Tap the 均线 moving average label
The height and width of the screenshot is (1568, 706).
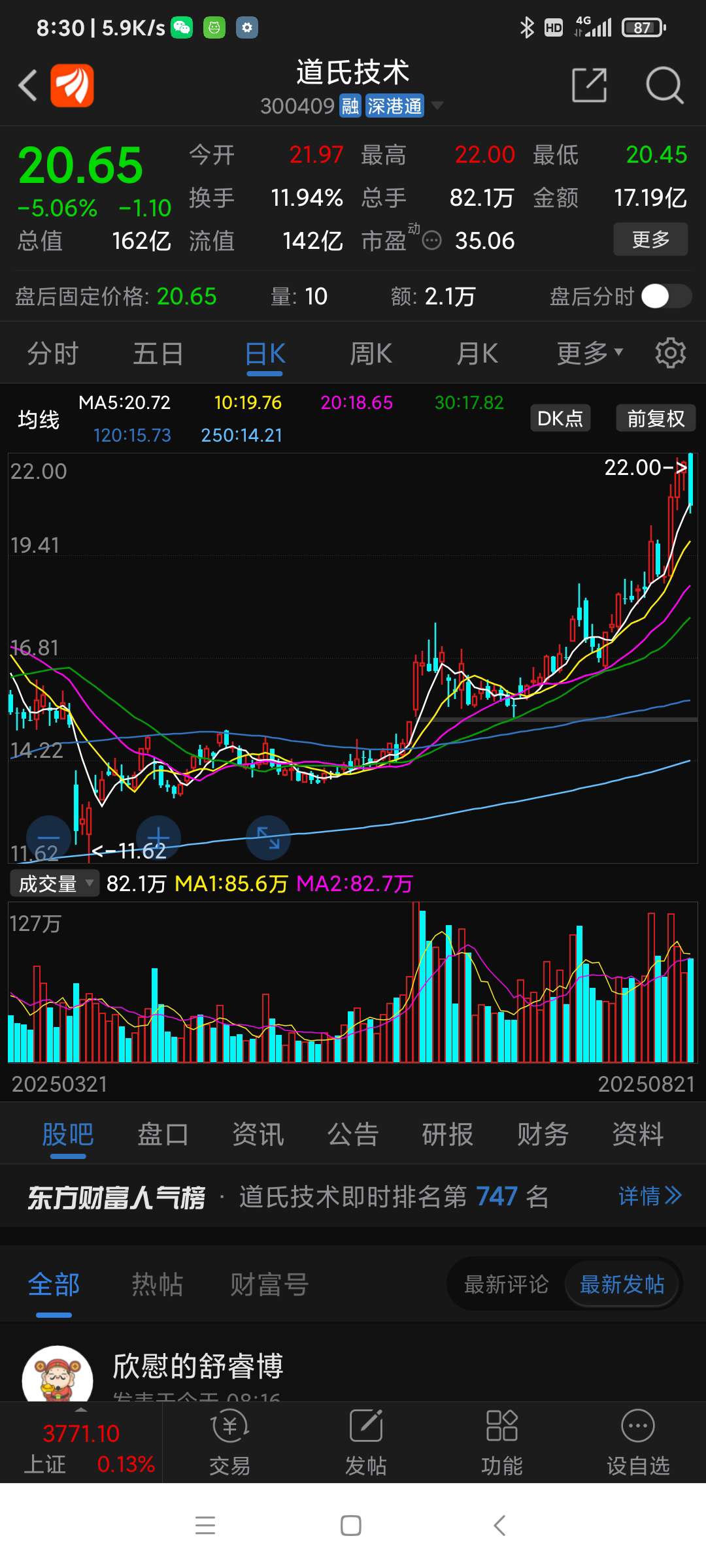click(x=39, y=419)
